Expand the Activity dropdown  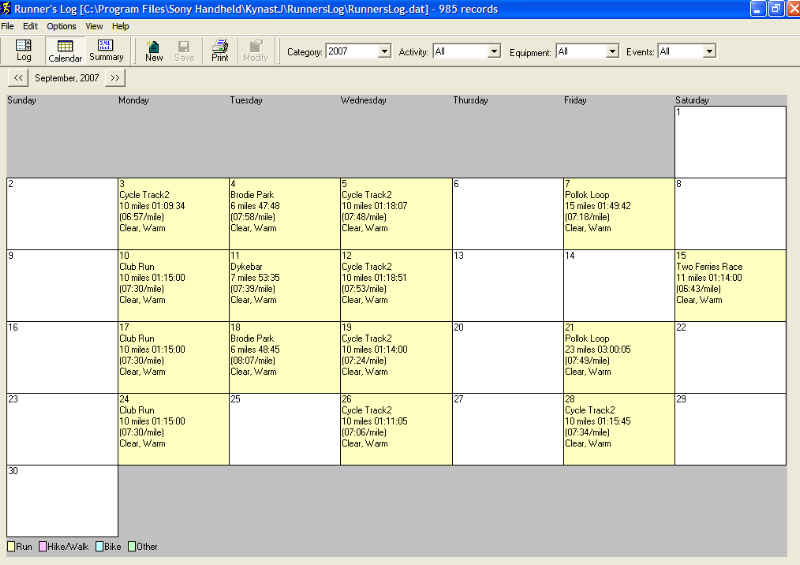[494, 52]
